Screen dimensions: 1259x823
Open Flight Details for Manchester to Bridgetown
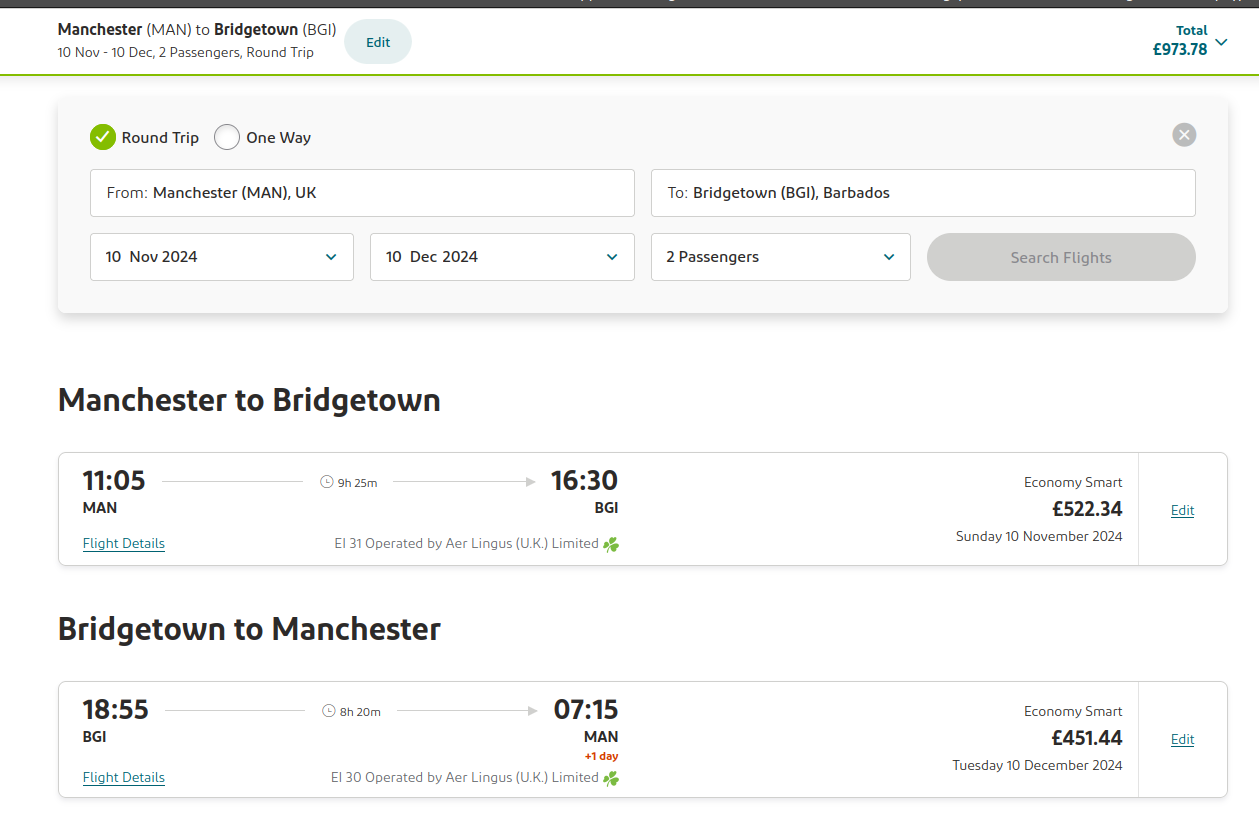tap(124, 544)
